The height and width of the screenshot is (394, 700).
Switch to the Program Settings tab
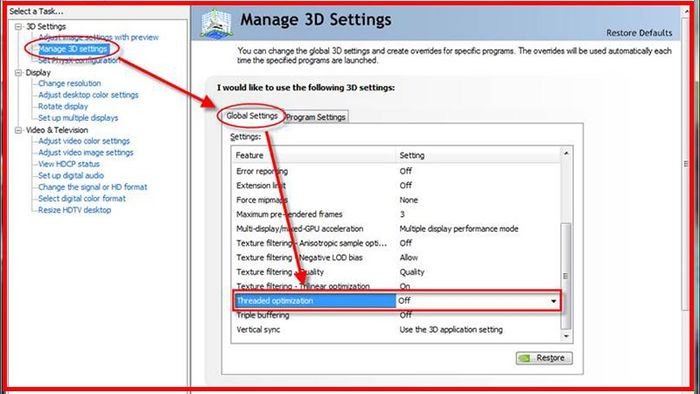[316, 117]
